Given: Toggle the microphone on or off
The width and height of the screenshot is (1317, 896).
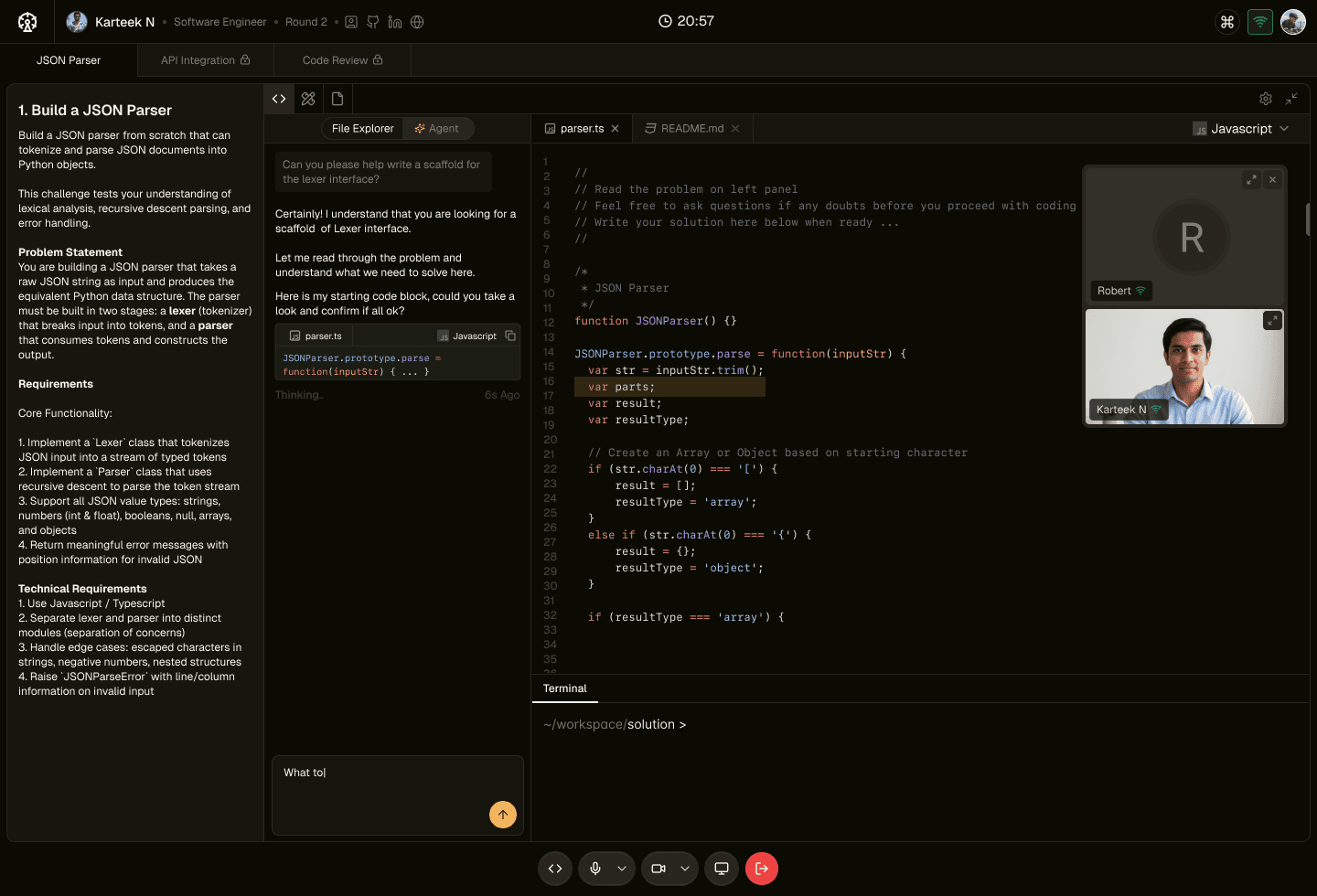Looking at the screenshot, I should tap(595, 869).
